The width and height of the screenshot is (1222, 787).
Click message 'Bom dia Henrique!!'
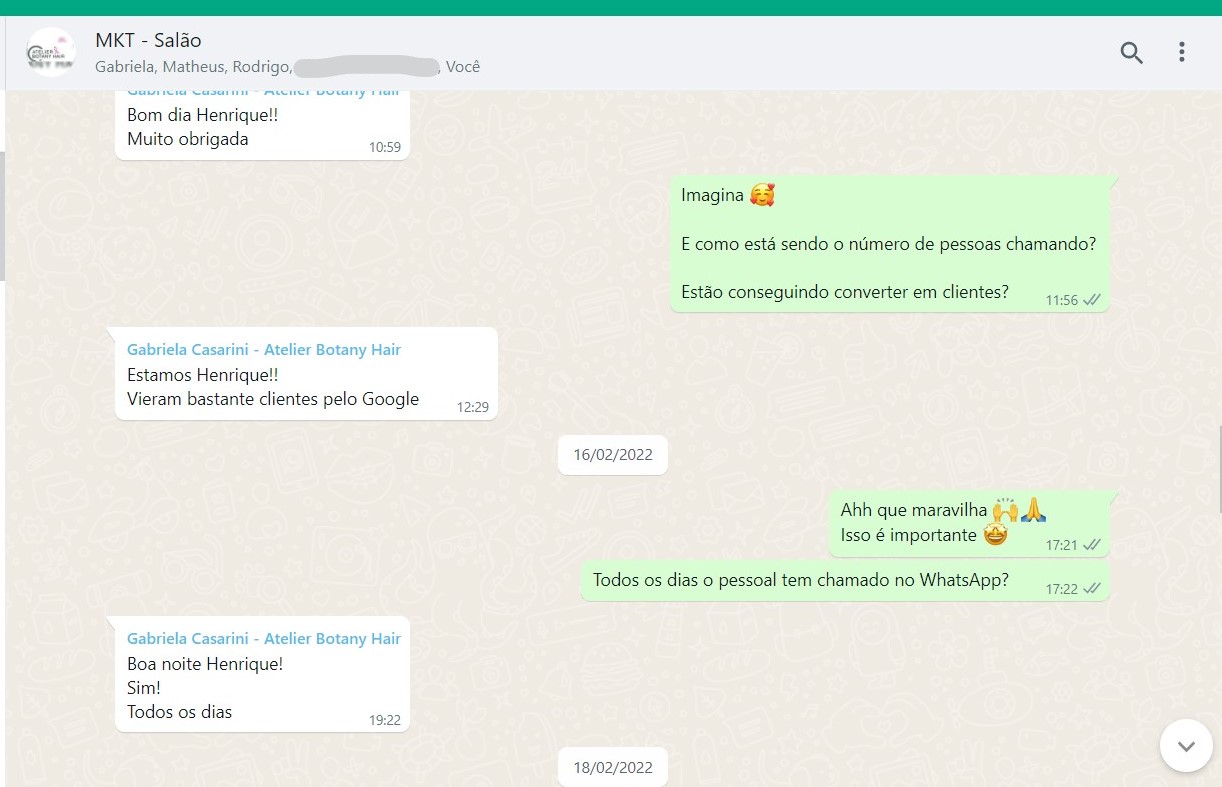point(203,115)
